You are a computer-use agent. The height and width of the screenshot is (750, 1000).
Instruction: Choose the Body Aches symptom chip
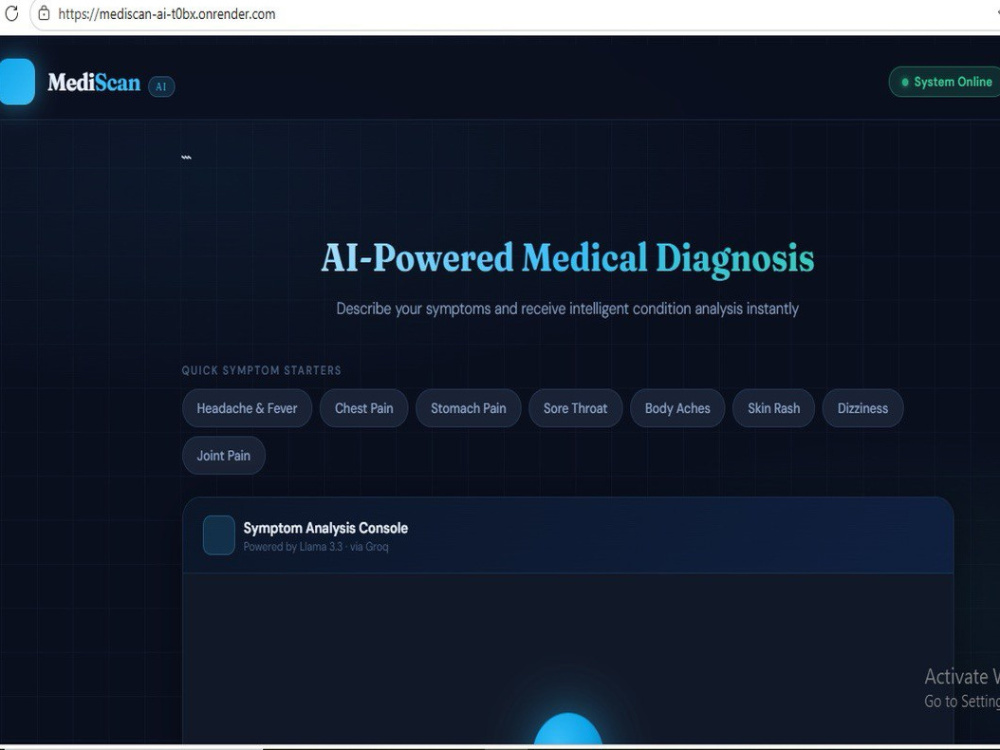[x=677, y=408]
